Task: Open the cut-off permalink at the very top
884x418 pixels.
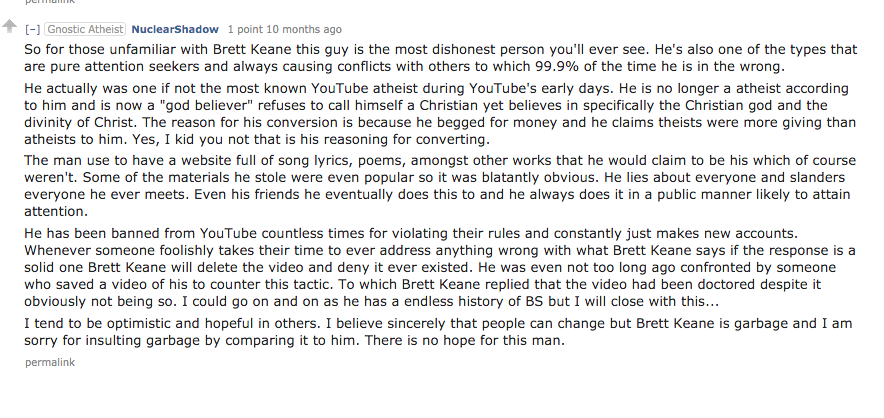Action: point(50,2)
